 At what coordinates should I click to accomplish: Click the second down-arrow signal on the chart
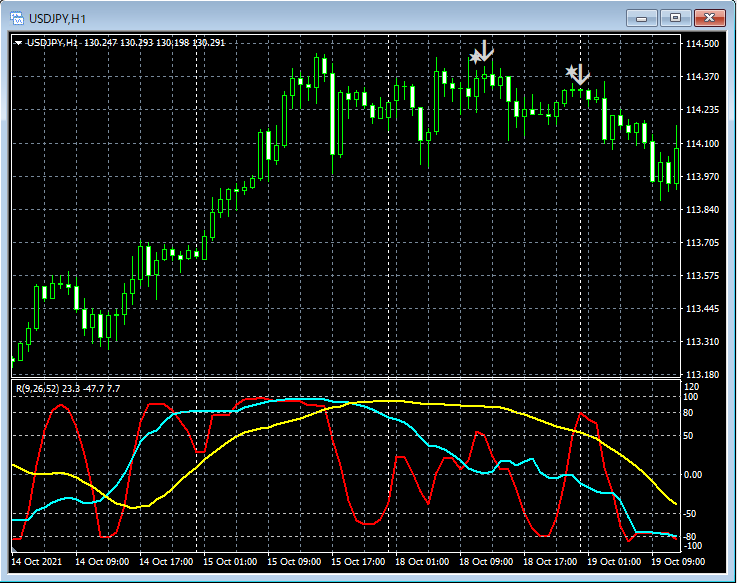tap(581, 74)
